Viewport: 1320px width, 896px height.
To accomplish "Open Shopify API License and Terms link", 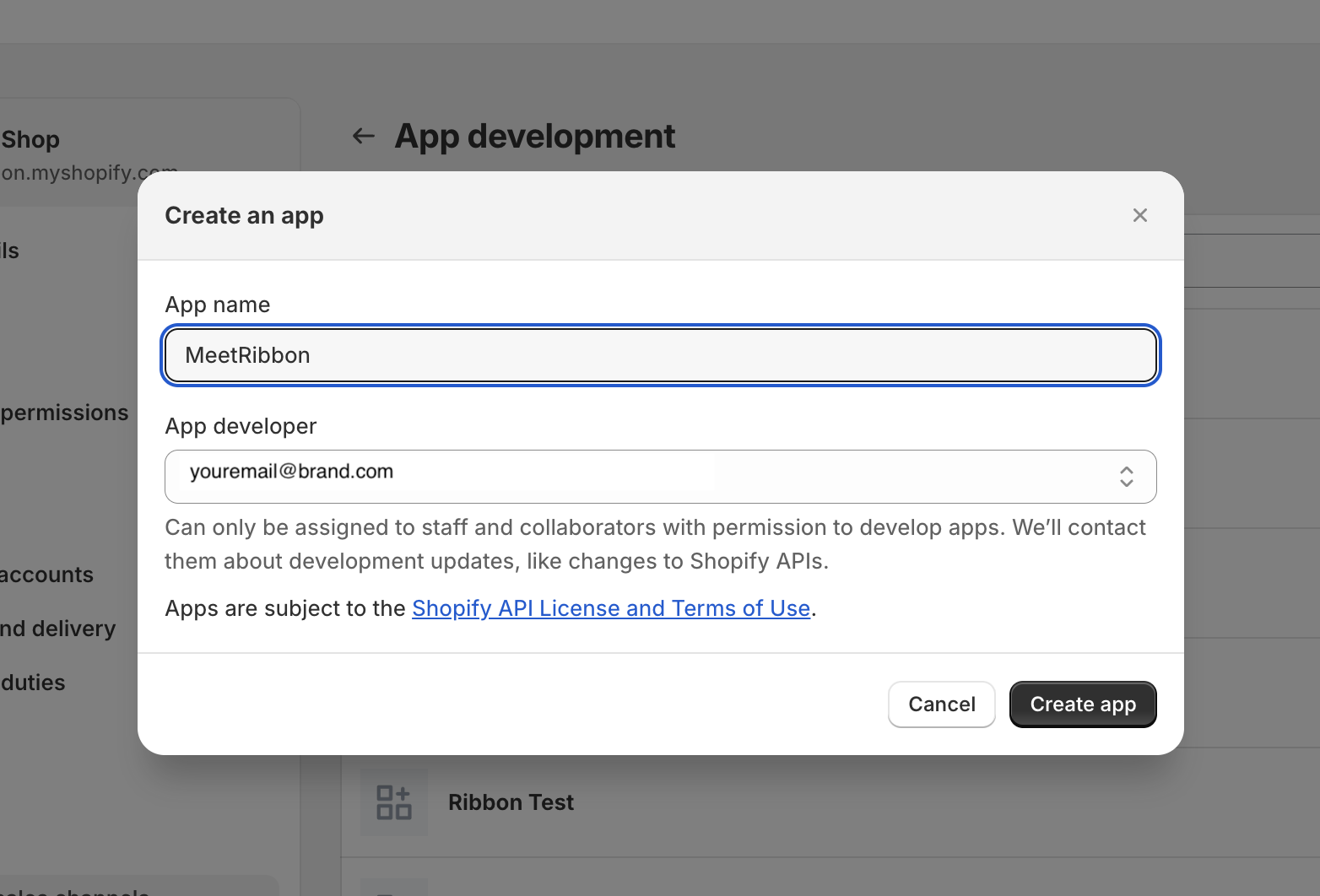I will pyautogui.click(x=611, y=608).
